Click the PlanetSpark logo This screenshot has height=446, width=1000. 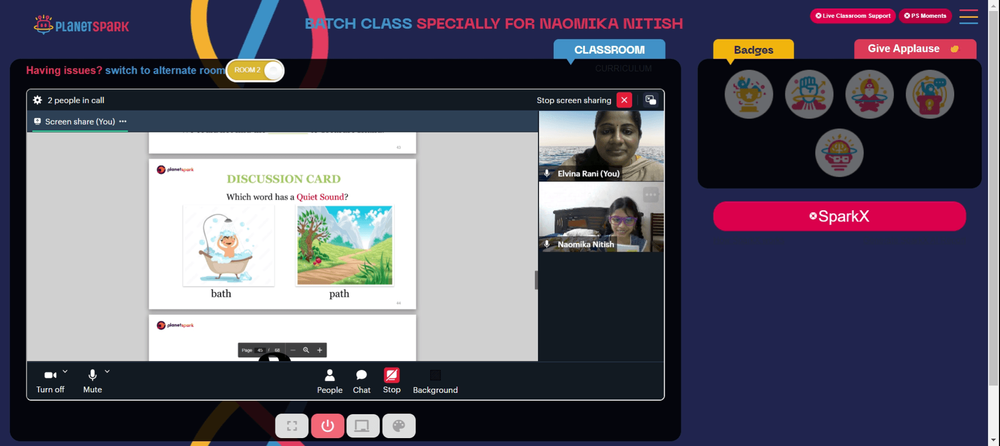(81, 25)
